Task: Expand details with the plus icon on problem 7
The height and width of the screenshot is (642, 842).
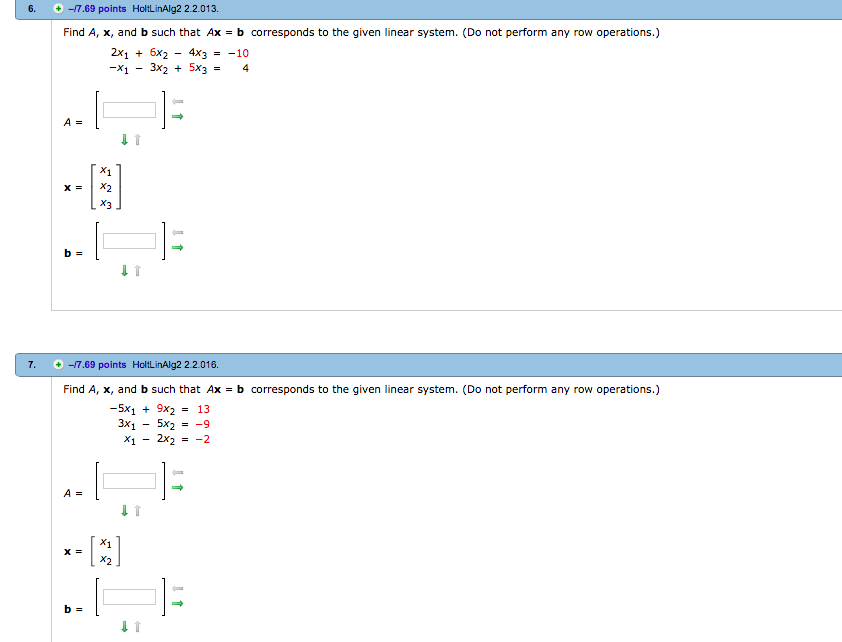Action: (56, 365)
